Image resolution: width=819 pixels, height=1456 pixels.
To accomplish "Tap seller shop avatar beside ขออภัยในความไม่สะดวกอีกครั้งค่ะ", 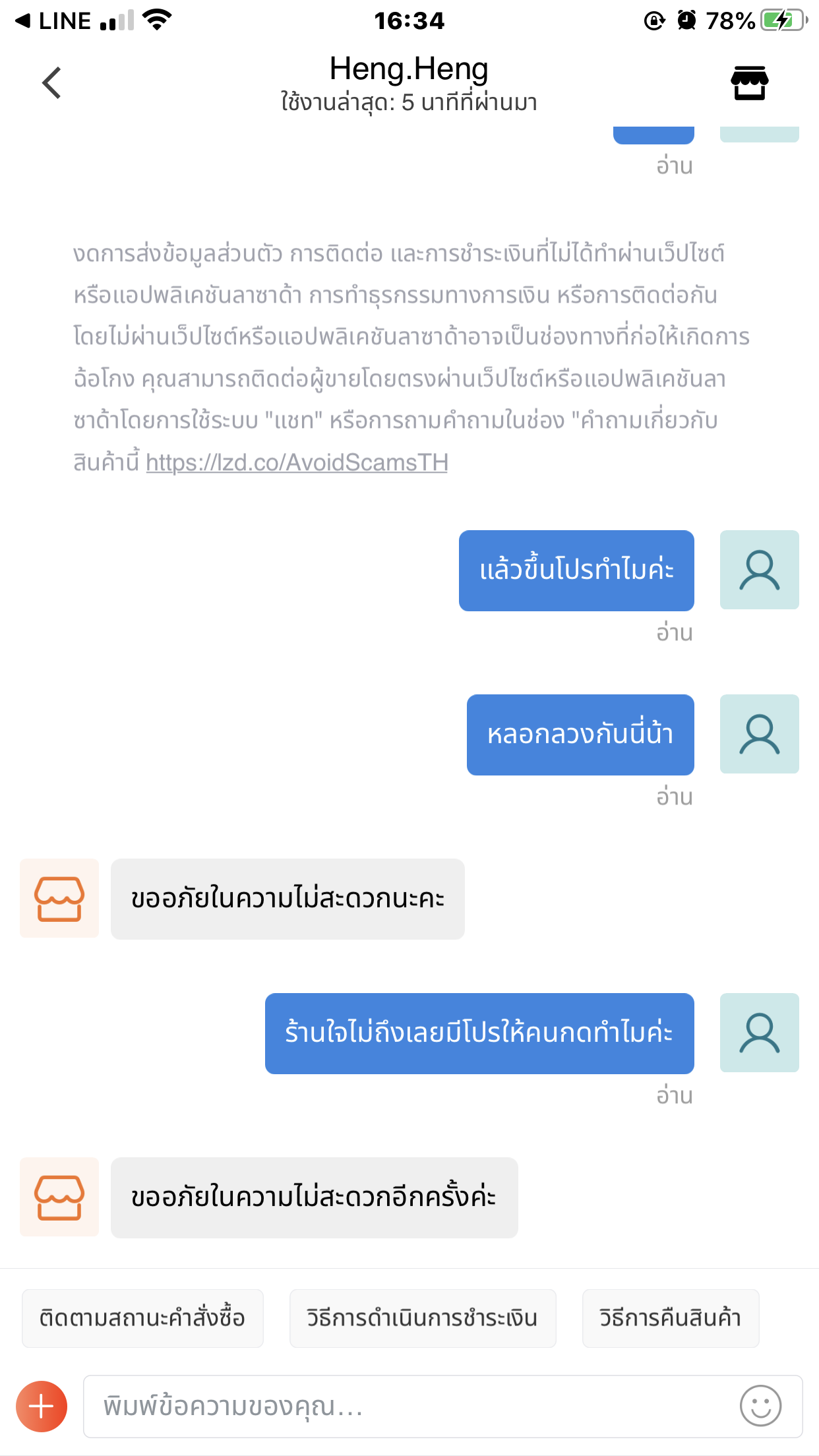I will pos(59,1197).
